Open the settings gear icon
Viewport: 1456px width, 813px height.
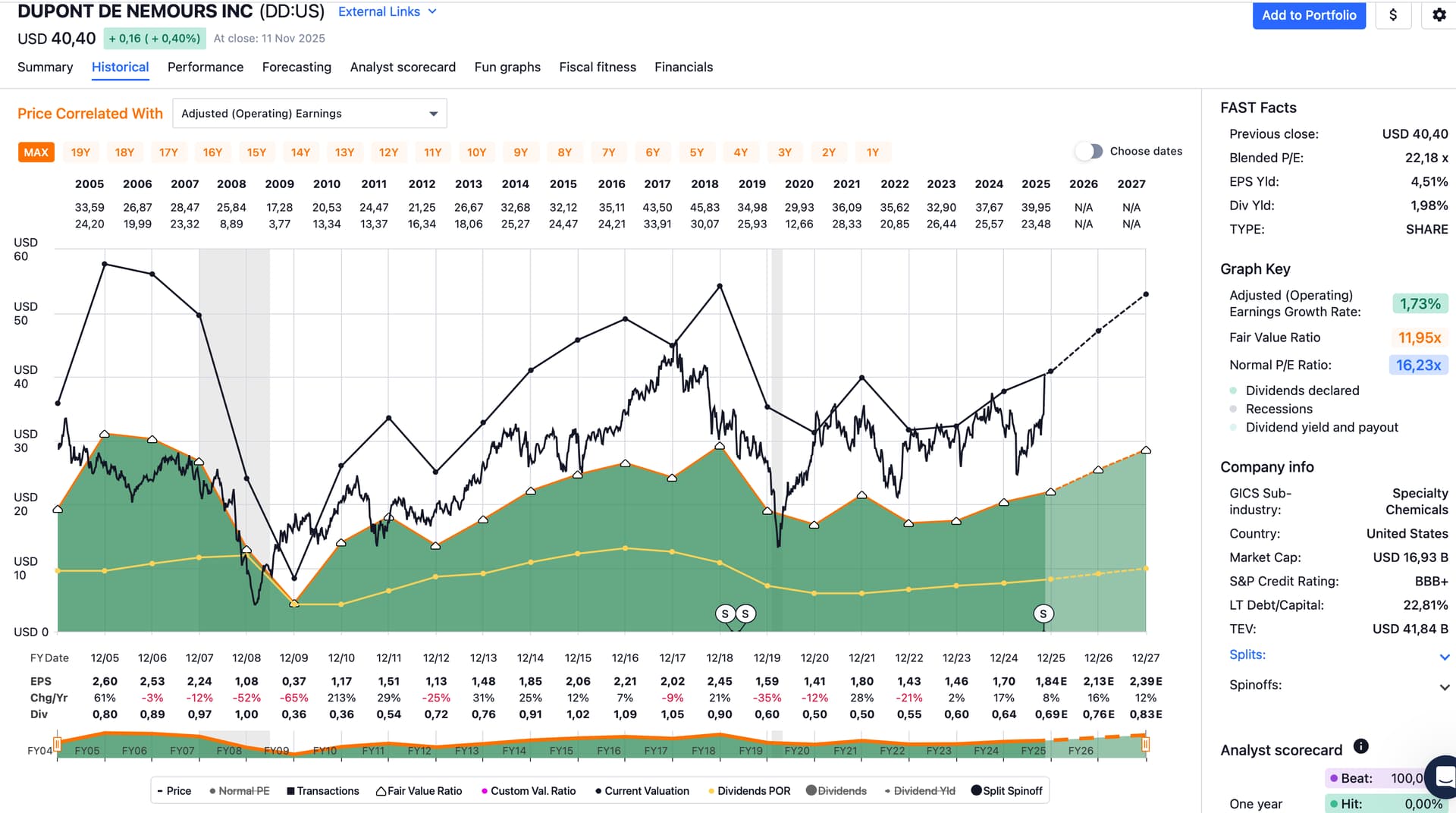click(x=1439, y=15)
